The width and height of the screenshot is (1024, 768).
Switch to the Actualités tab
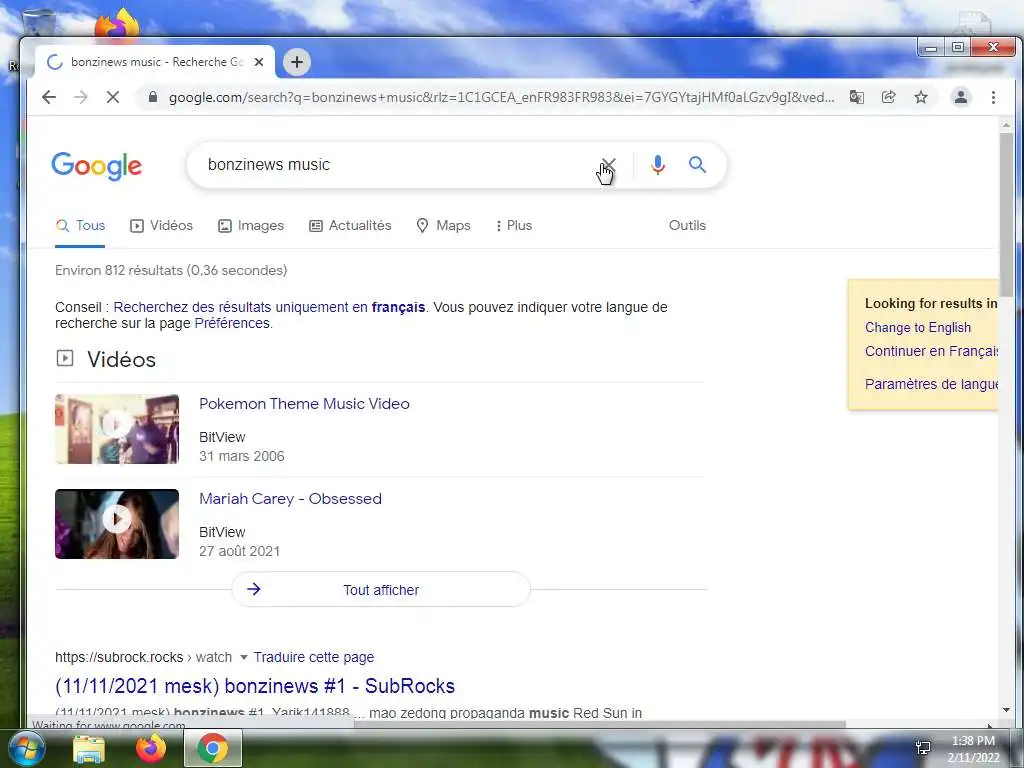[350, 226]
